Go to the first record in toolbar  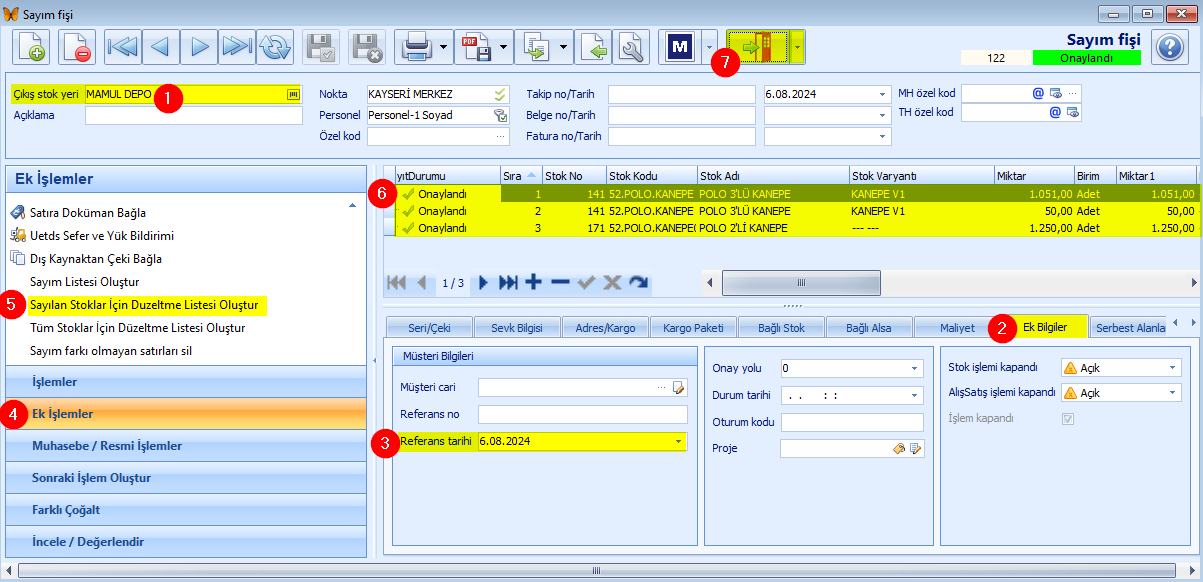click(123, 47)
